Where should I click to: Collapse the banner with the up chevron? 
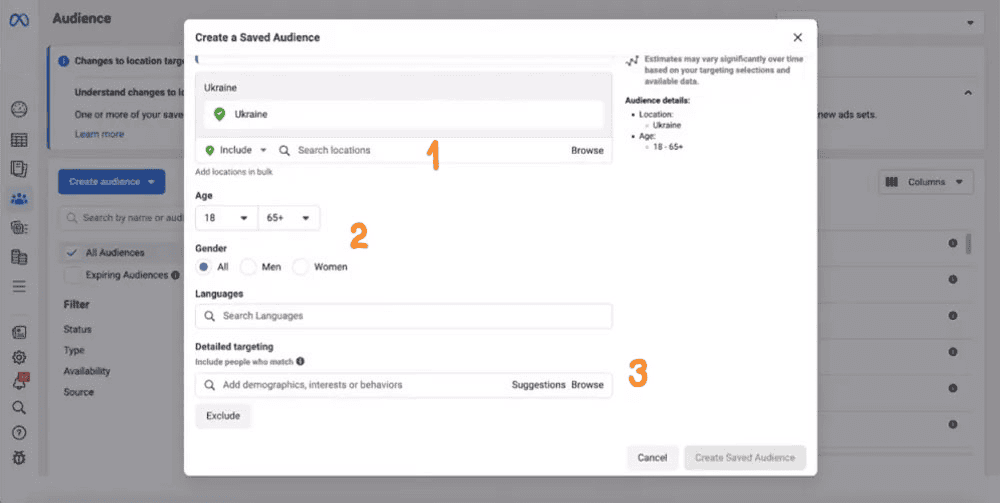point(968,92)
